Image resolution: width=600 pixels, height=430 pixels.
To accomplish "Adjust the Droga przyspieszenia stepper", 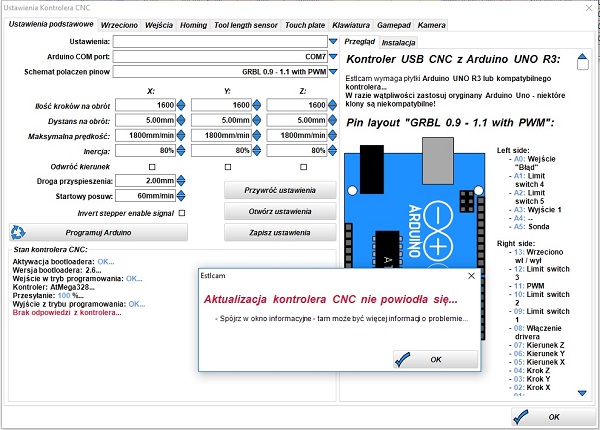I will point(181,181).
